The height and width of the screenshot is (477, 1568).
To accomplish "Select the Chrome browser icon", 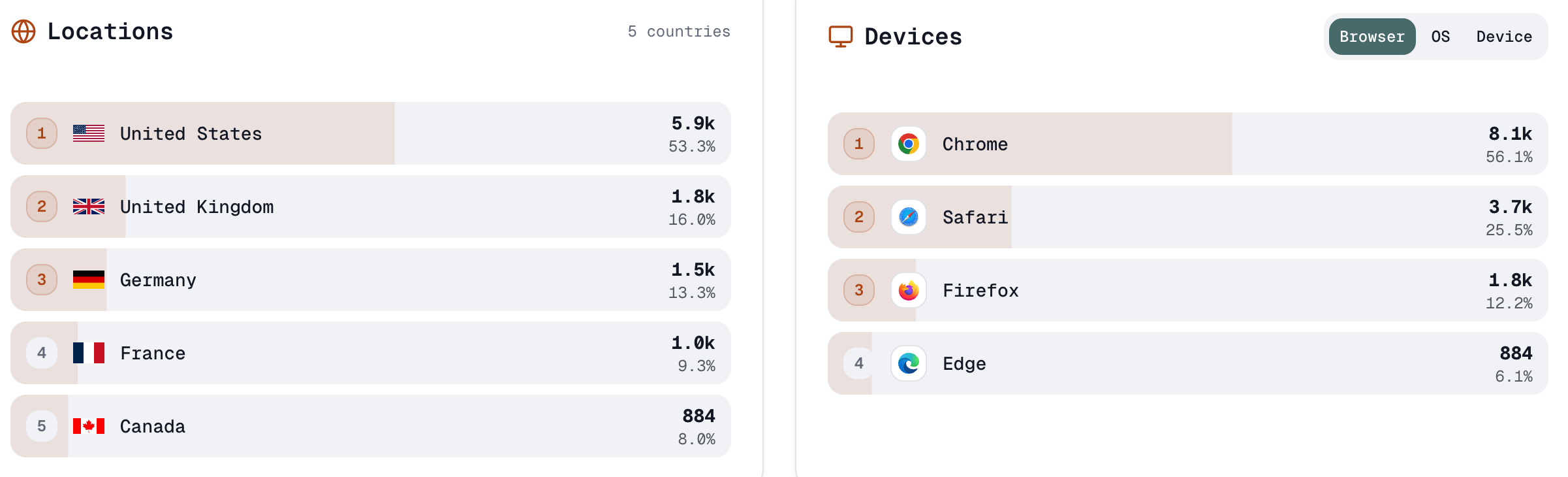I will [910, 144].
